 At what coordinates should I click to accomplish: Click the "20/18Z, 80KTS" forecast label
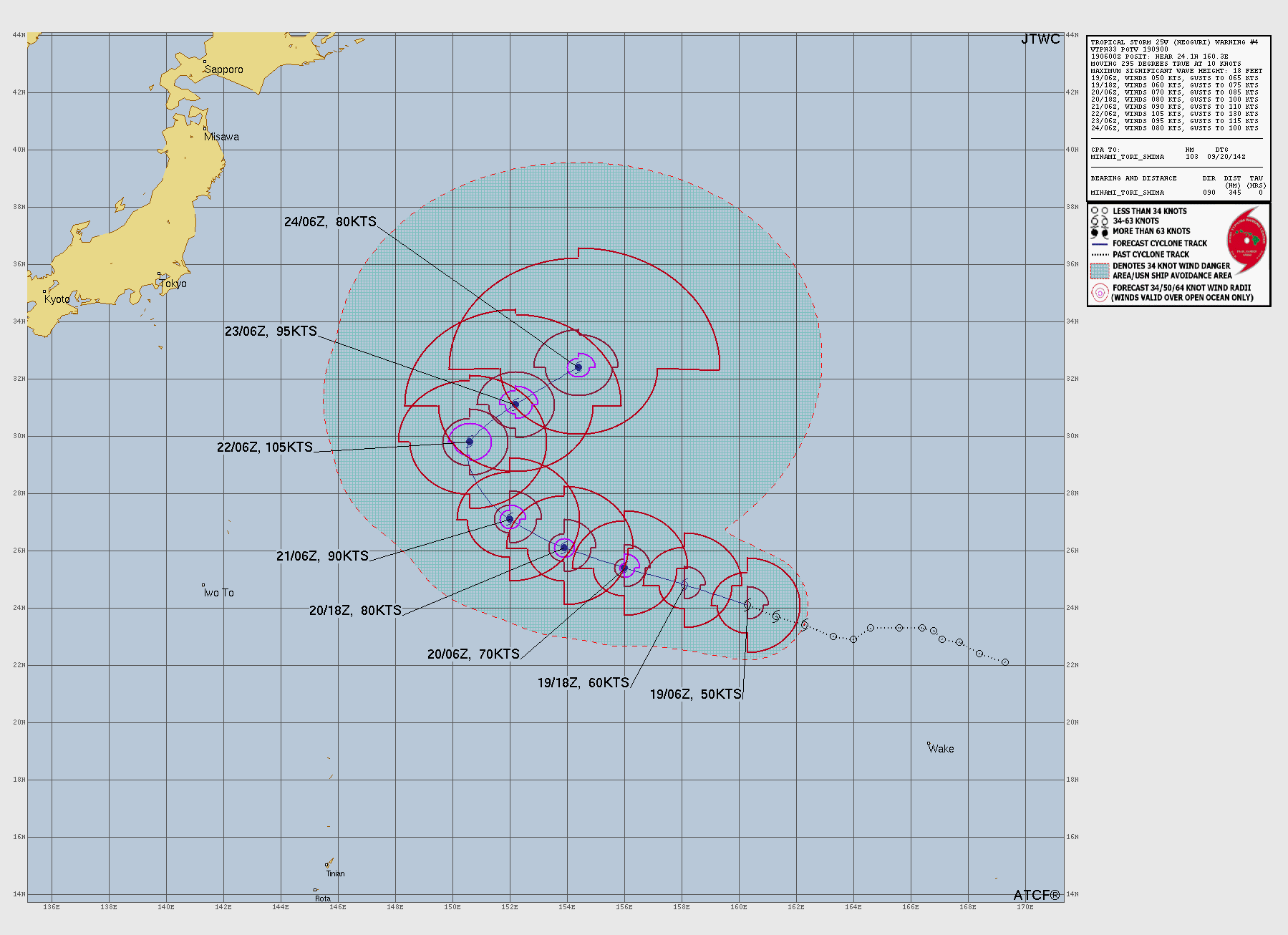(355, 611)
